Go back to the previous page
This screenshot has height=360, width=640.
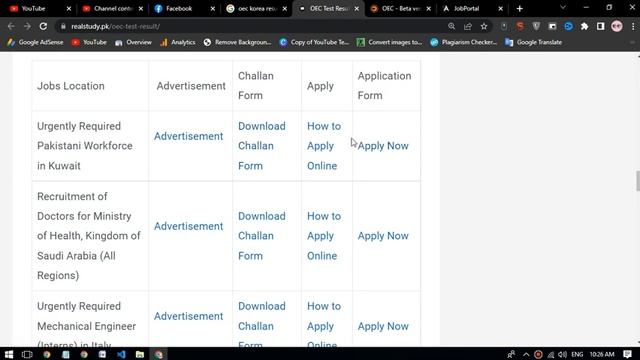[x=11, y=26]
